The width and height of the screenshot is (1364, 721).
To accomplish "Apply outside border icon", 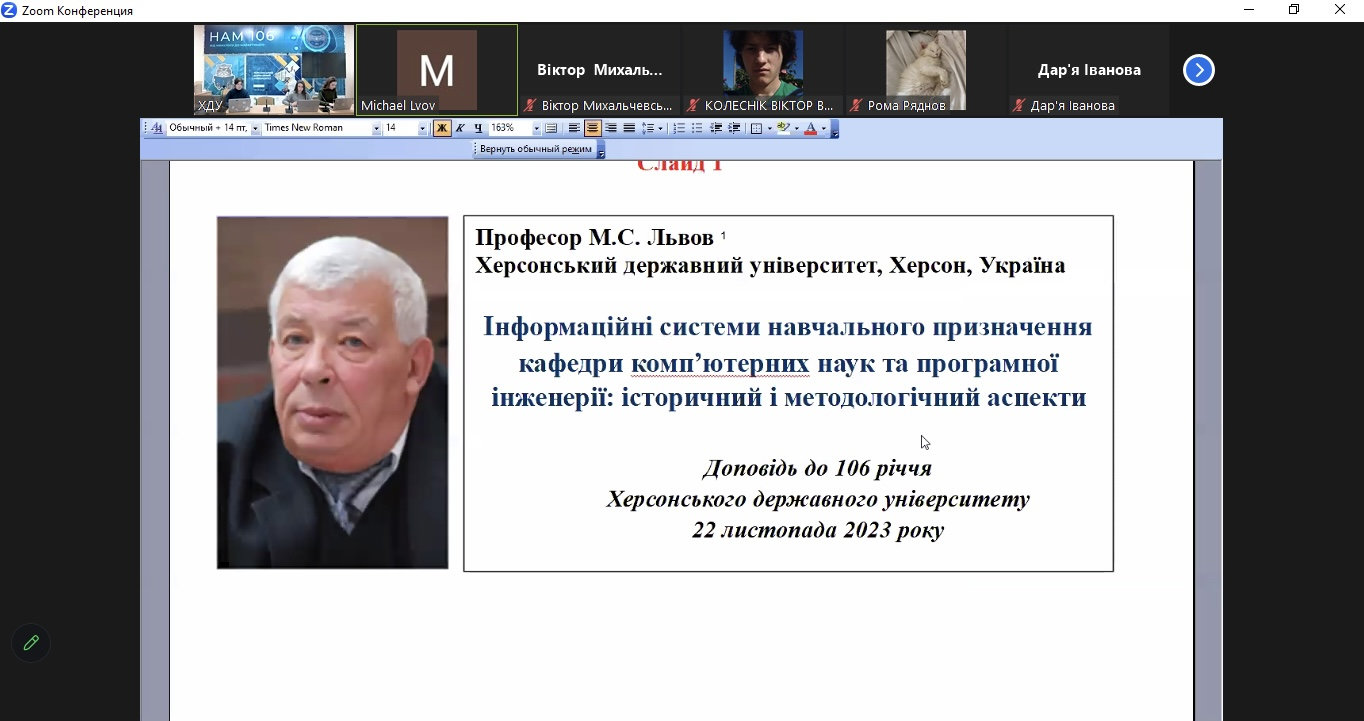I will point(756,128).
